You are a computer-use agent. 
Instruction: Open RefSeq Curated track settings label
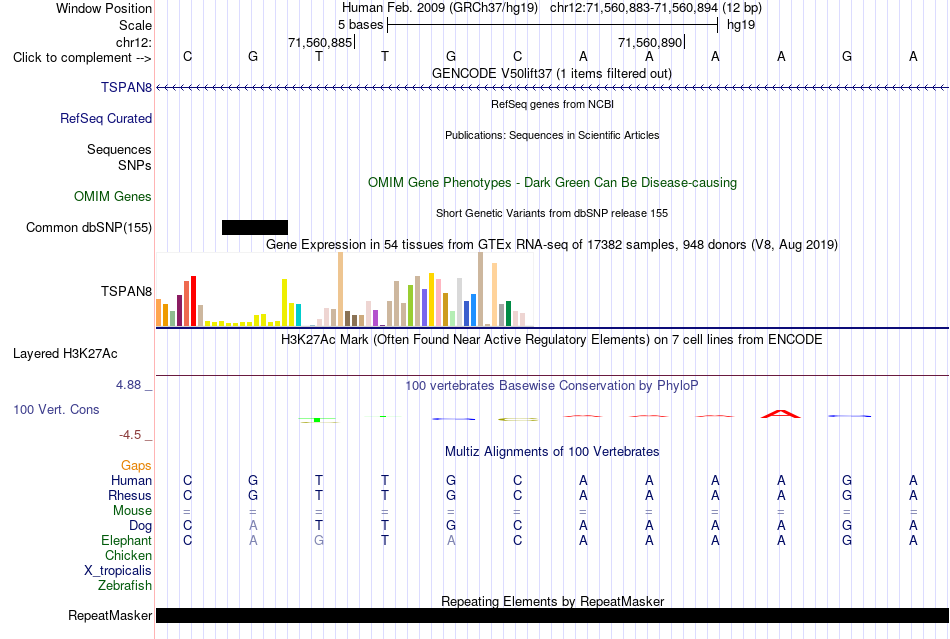coord(106,118)
